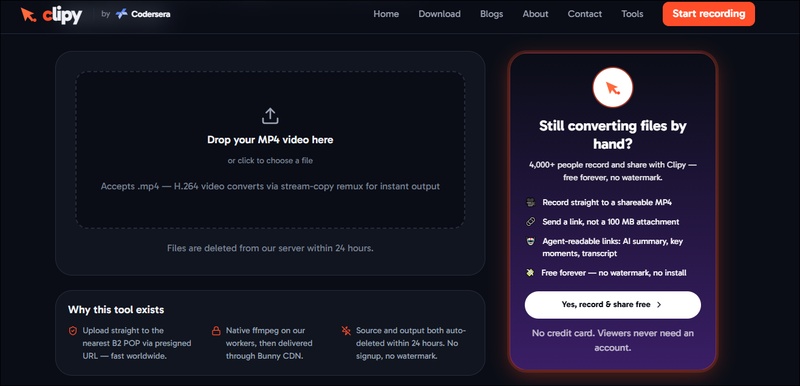Click 'Source and output both auto-deleted' text
The height and width of the screenshot is (386, 800).
point(411,344)
